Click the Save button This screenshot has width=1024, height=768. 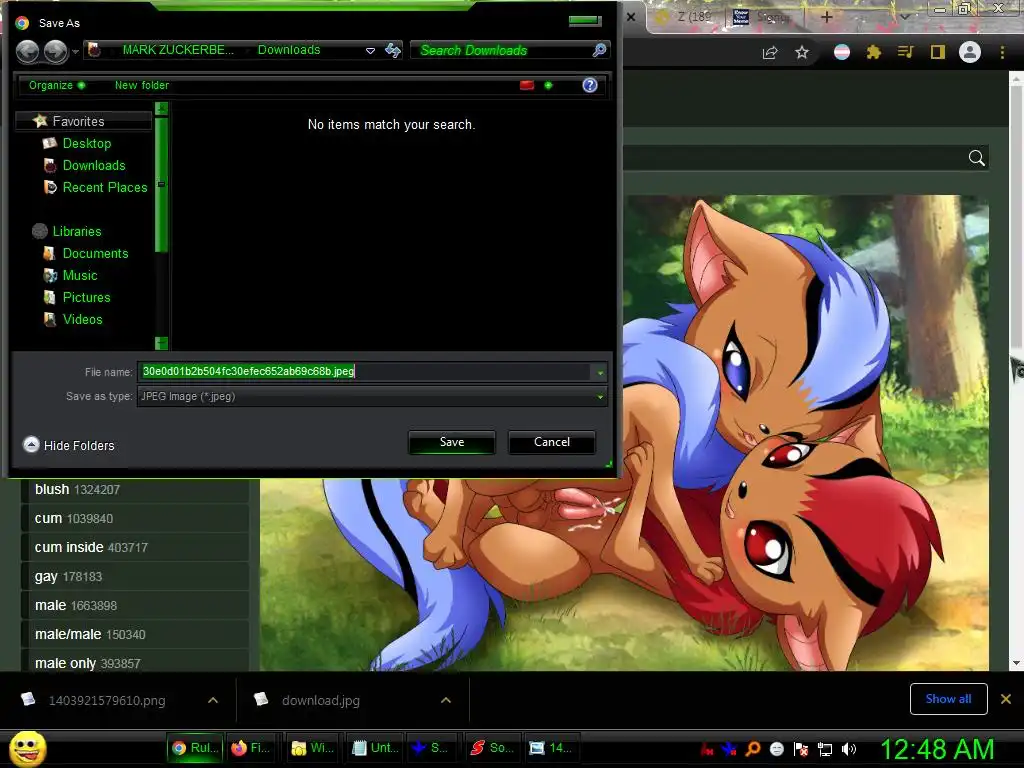(x=452, y=442)
